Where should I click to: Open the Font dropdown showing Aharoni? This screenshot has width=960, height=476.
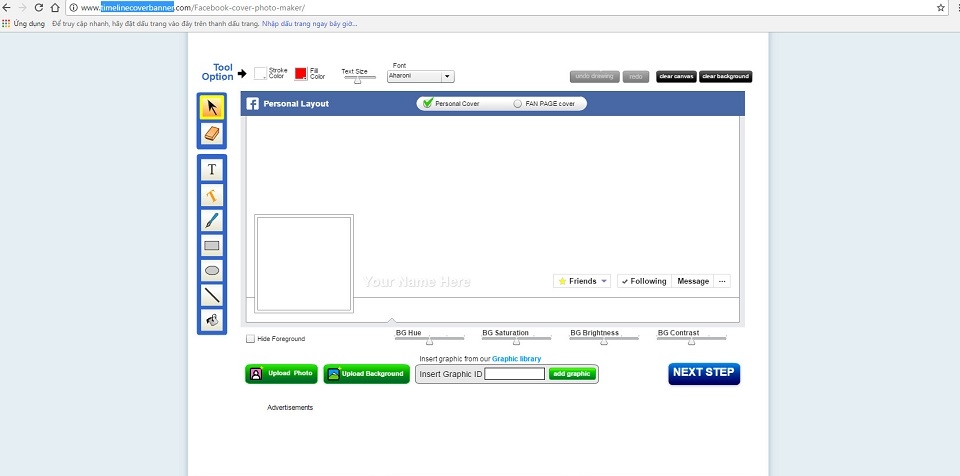pos(421,77)
